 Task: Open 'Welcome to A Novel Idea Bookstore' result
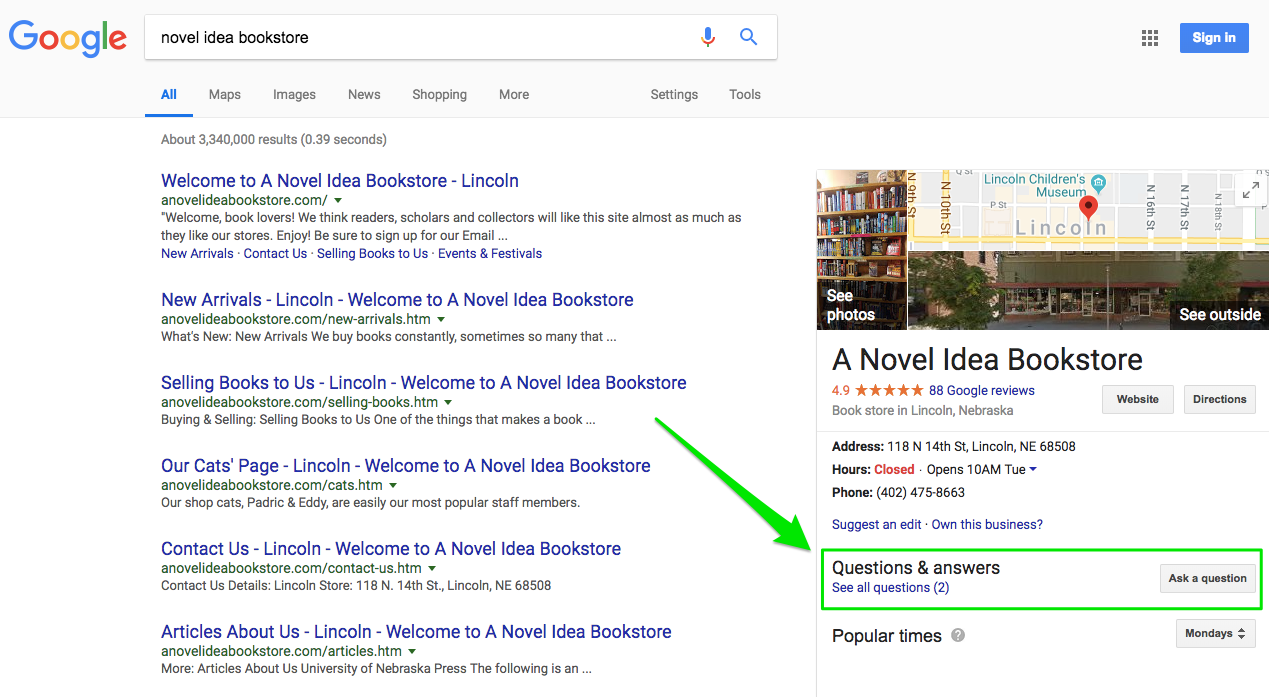point(340,181)
